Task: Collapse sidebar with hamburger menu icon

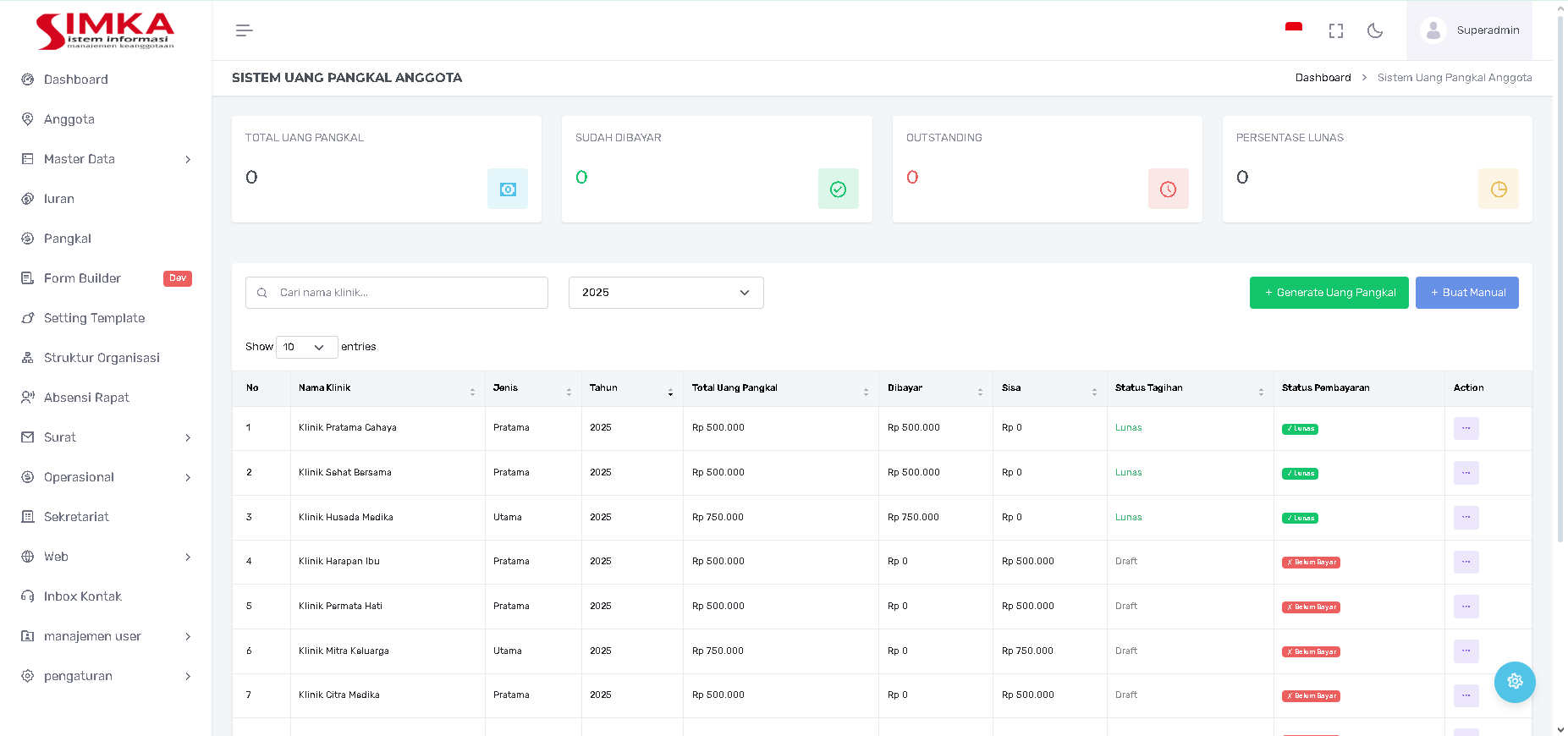Action: click(x=244, y=30)
